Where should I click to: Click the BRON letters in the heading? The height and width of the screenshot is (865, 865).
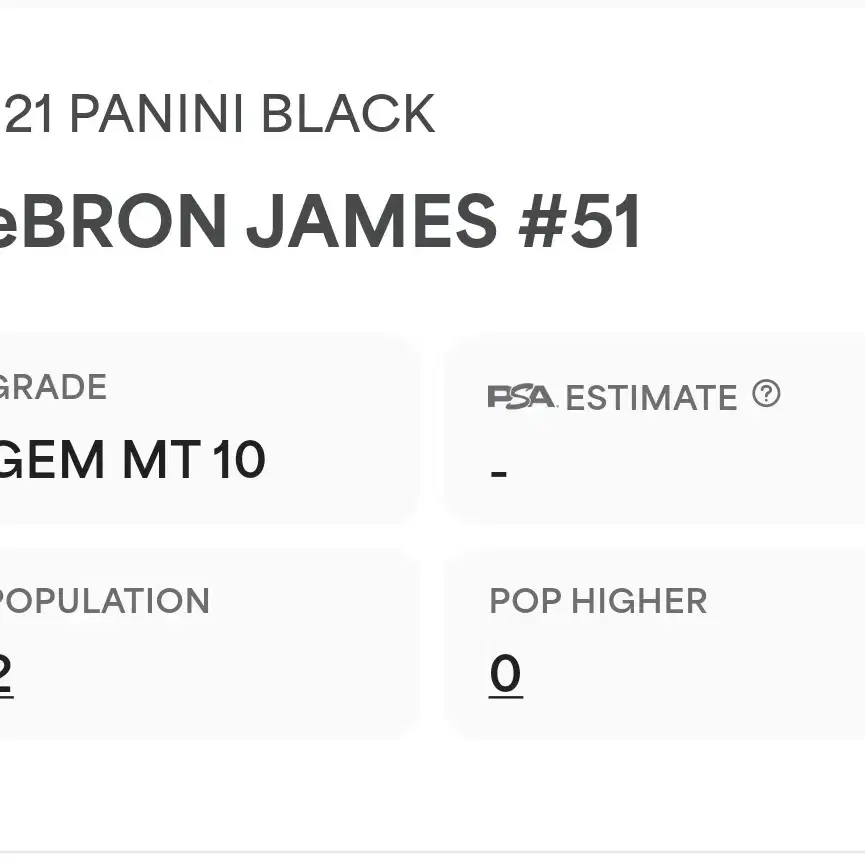click(124, 221)
